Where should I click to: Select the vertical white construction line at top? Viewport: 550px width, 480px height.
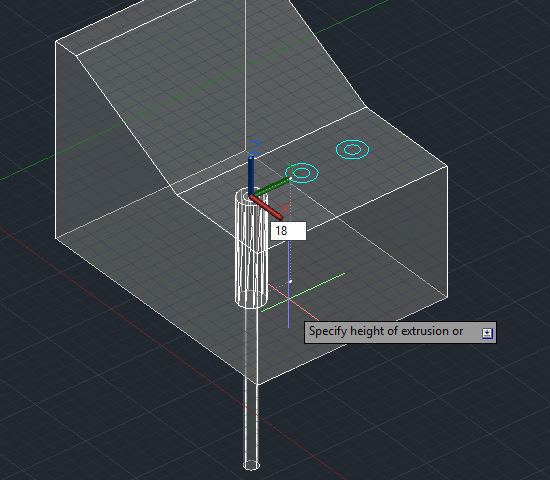coord(245,75)
